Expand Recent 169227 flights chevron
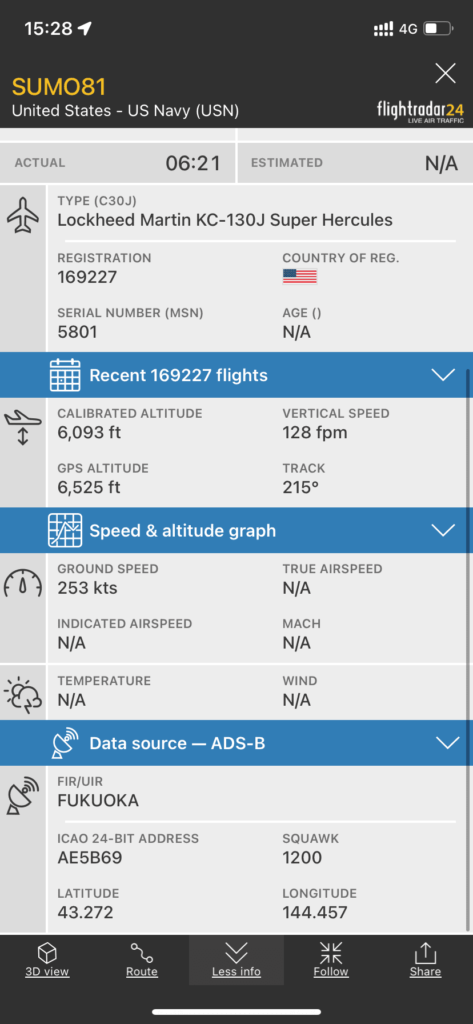Screen dimensions: 473x1024 click(444, 375)
